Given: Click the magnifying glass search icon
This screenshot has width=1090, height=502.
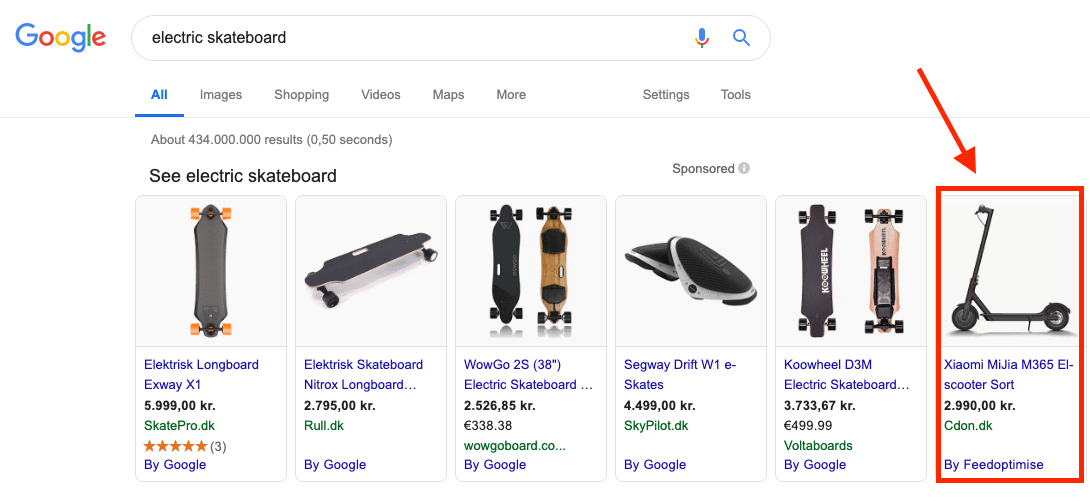Looking at the screenshot, I should [741, 38].
